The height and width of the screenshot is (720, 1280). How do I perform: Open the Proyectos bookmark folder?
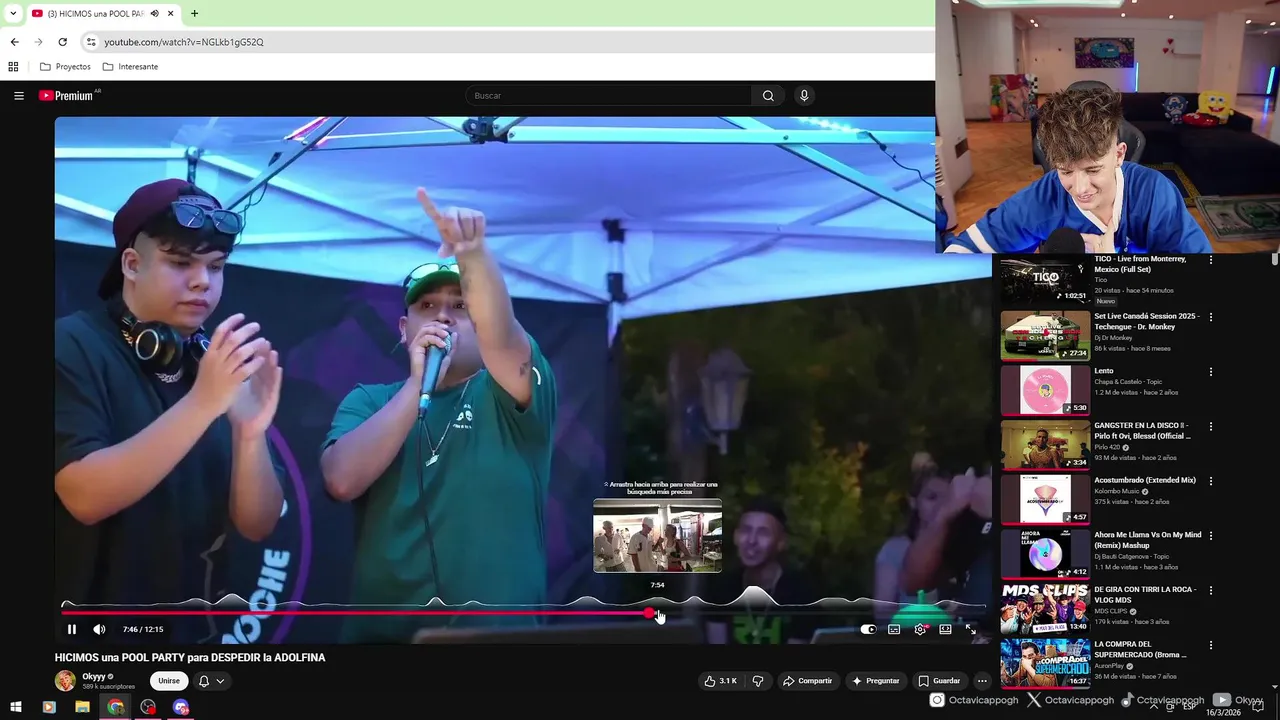(65, 67)
